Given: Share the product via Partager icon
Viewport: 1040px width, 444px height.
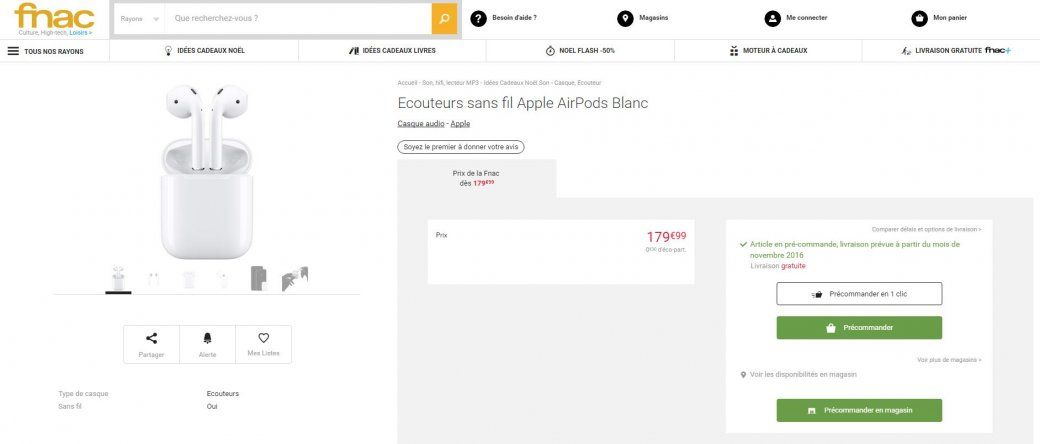Looking at the screenshot, I should point(152,338).
